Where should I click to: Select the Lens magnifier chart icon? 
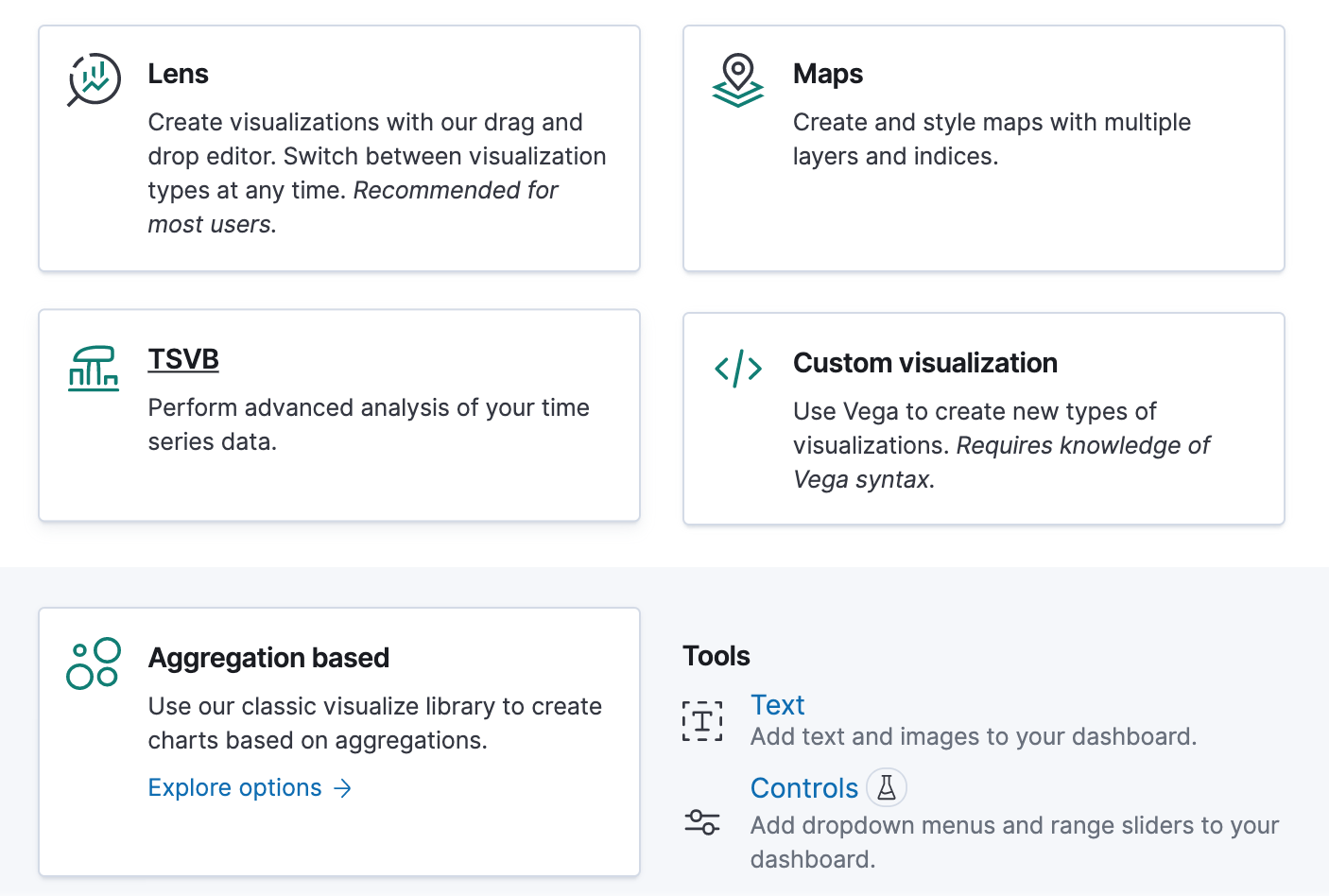click(93, 80)
